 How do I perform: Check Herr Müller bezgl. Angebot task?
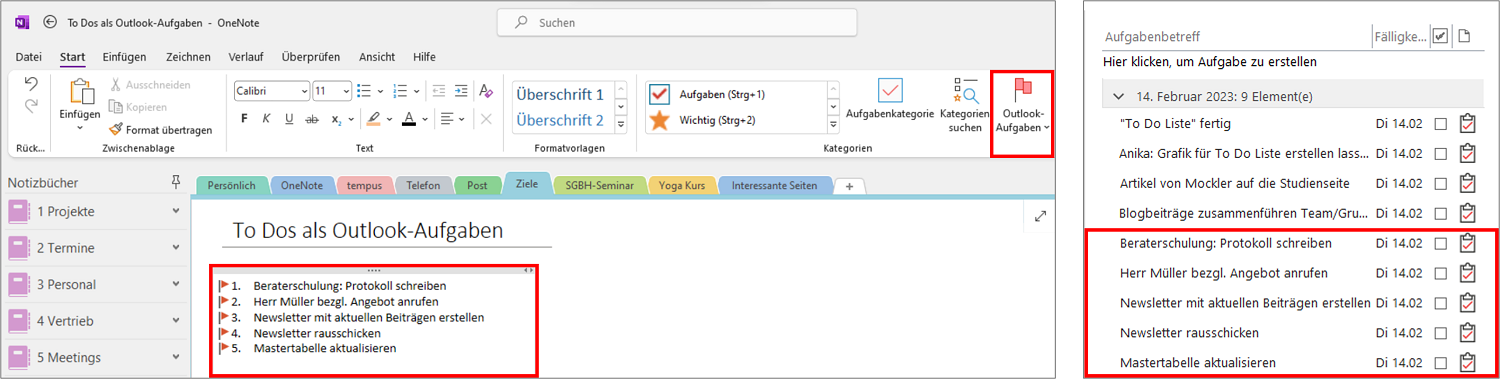pos(1440,273)
